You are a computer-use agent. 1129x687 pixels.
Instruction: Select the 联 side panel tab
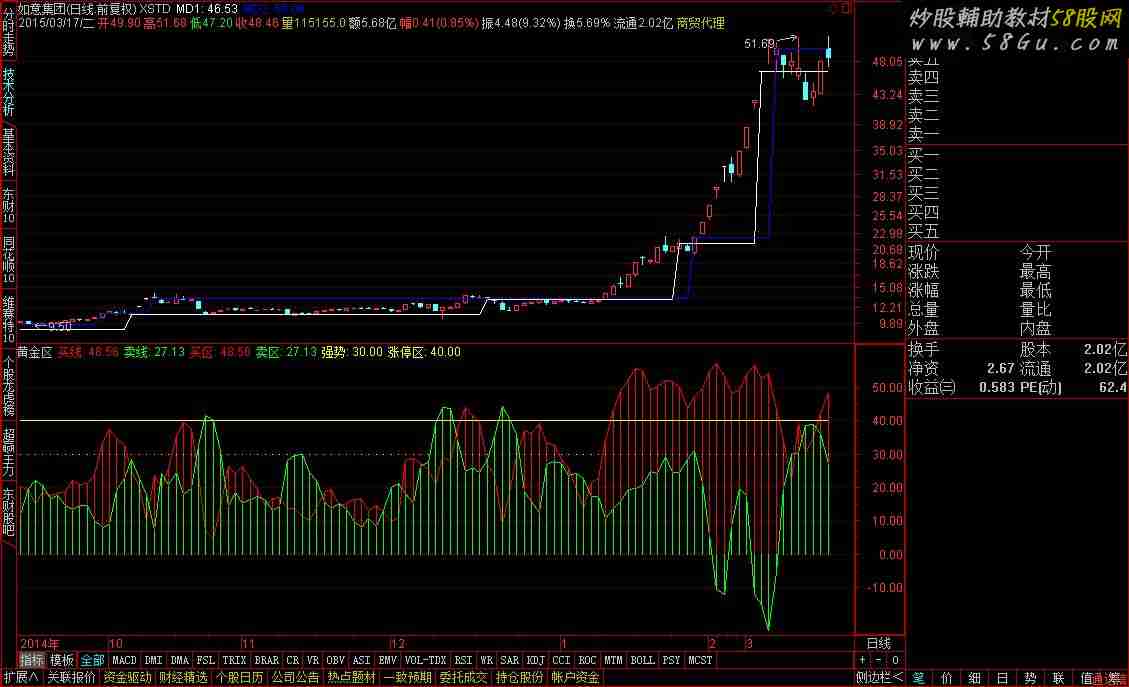[x=1059, y=678]
